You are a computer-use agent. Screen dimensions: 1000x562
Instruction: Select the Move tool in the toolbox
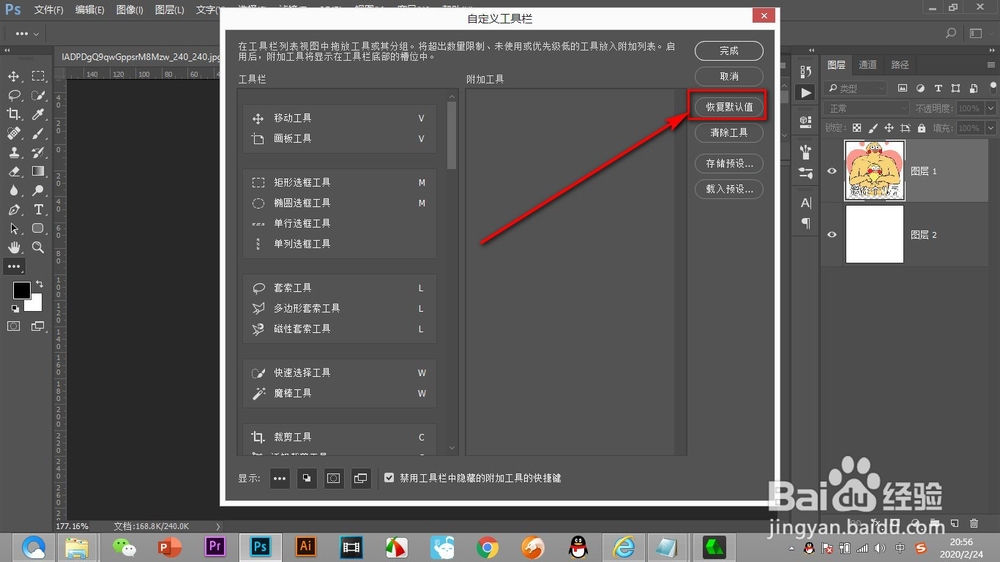(13, 76)
